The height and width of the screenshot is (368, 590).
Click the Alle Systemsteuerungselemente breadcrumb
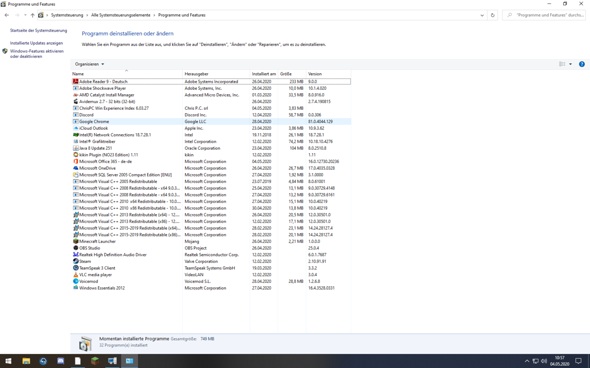coord(120,15)
